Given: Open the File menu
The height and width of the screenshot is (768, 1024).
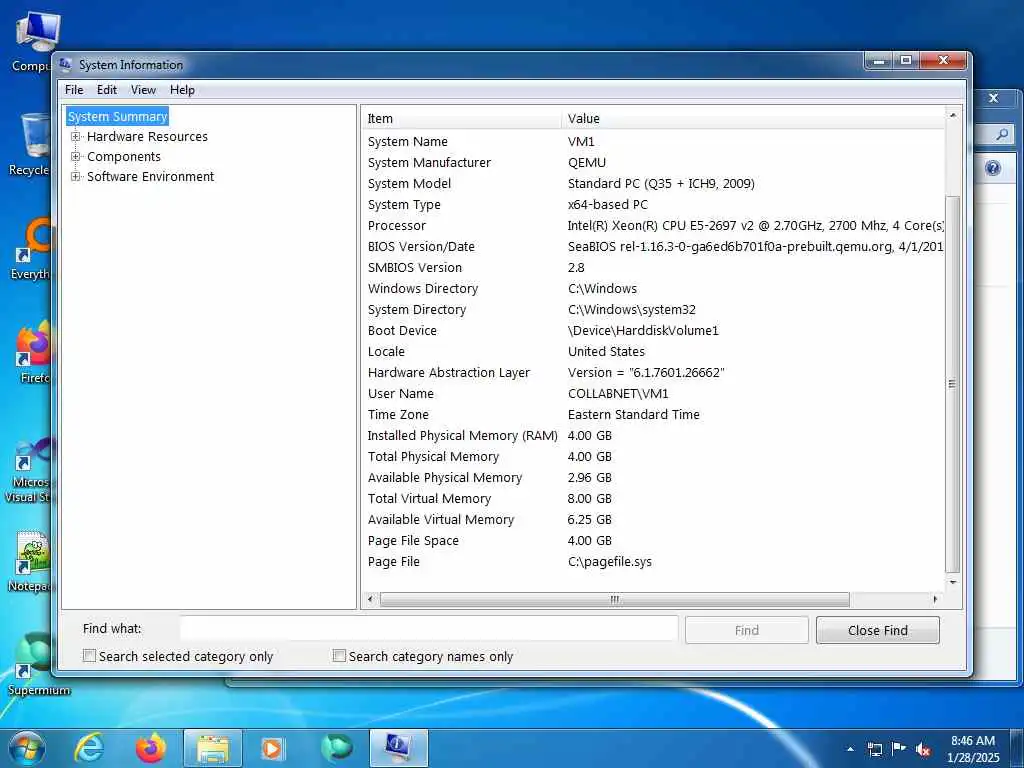Looking at the screenshot, I should pos(74,90).
